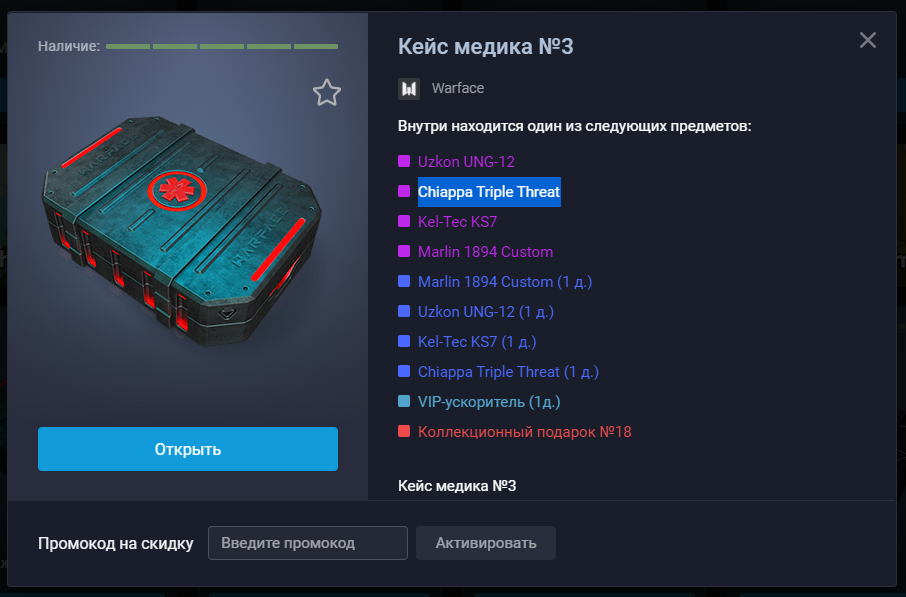Select highlighted Chiappa Triple Threat item

tap(489, 192)
